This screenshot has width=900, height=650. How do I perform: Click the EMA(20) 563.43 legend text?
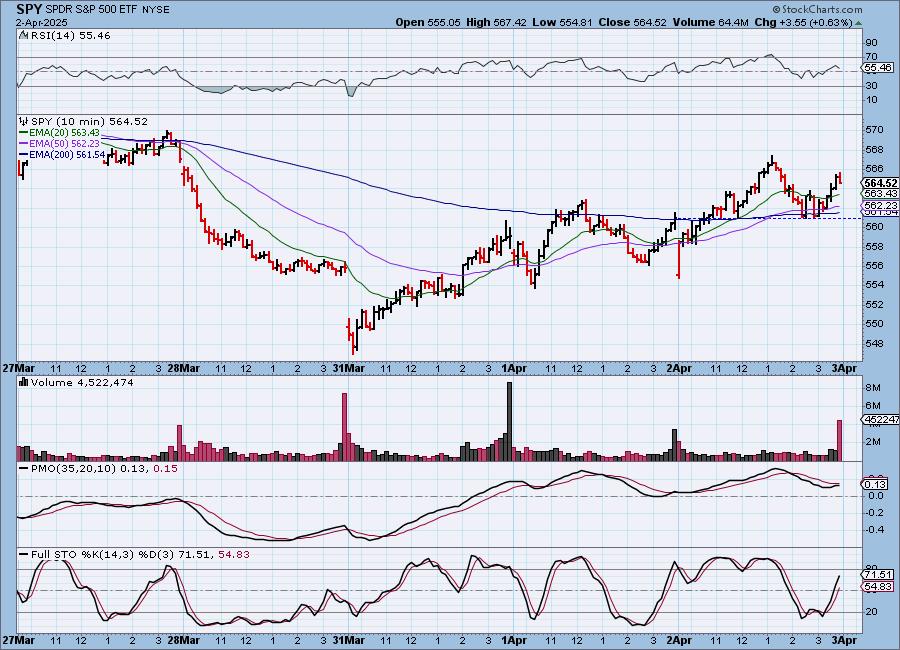(x=64, y=133)
